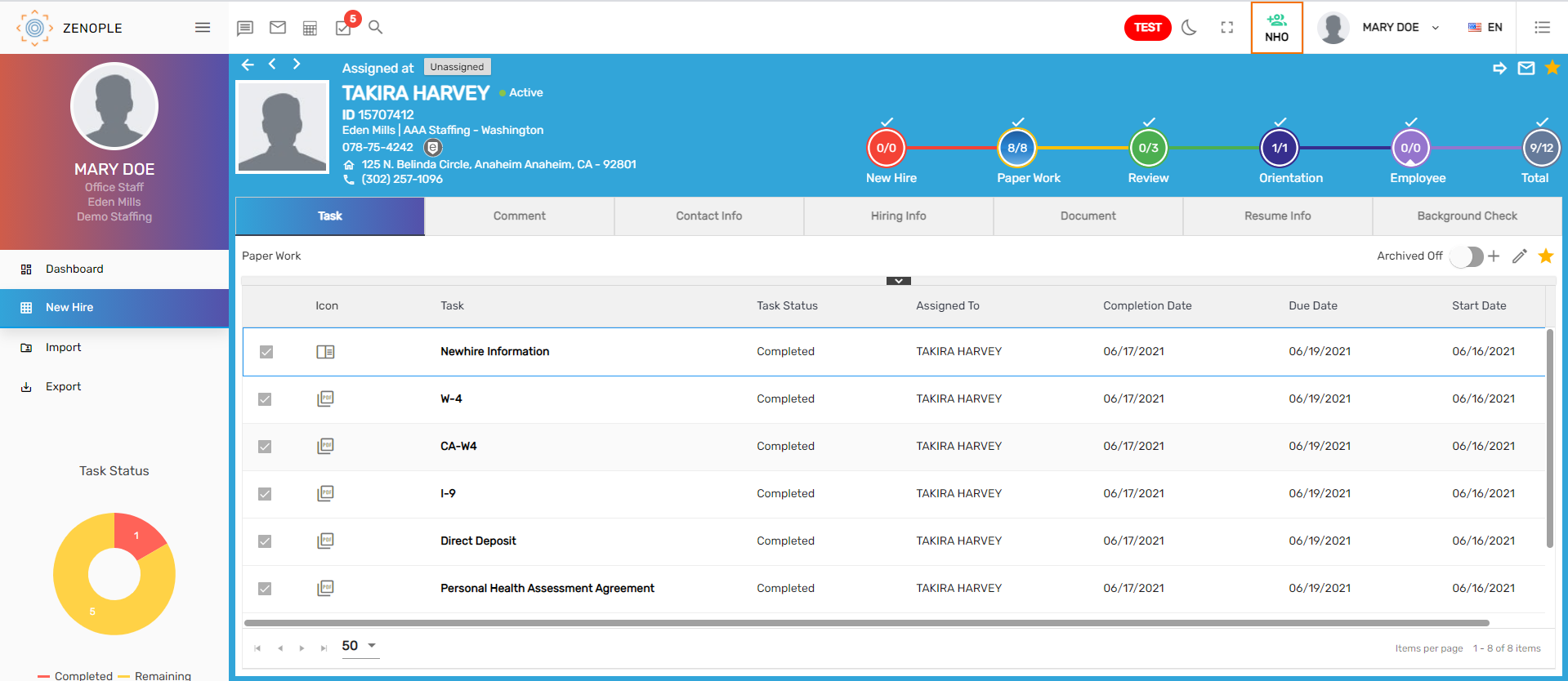1568x681 pixels.
Task: Go to next candidate chevron
Action: [297, 64]
